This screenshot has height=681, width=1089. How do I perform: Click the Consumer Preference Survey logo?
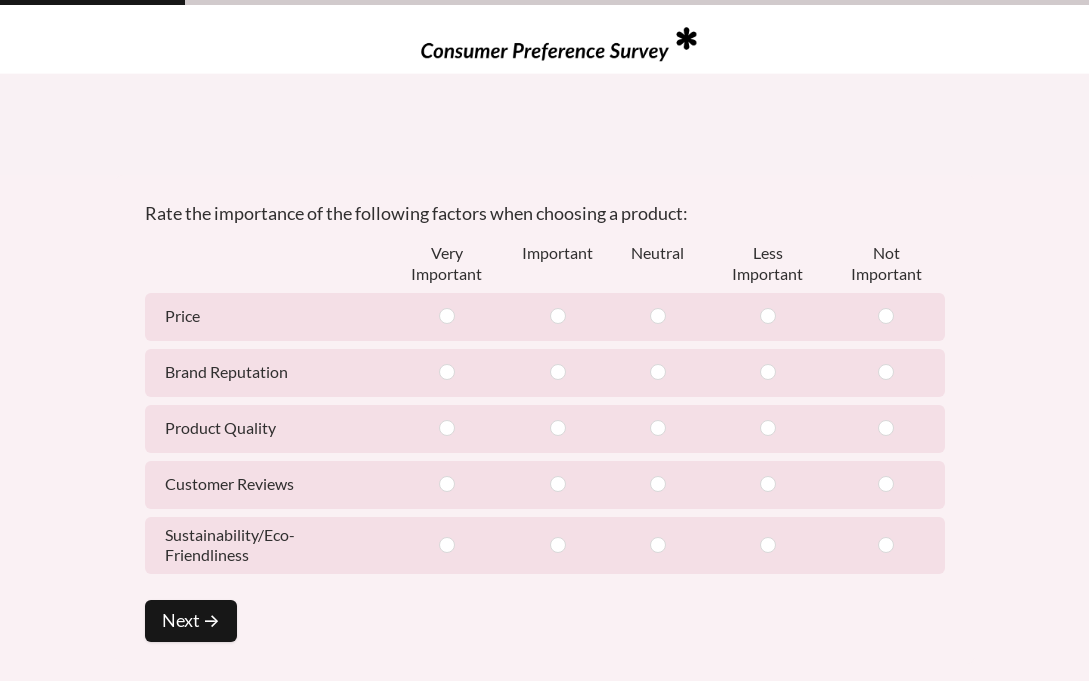tap(558, 45)
